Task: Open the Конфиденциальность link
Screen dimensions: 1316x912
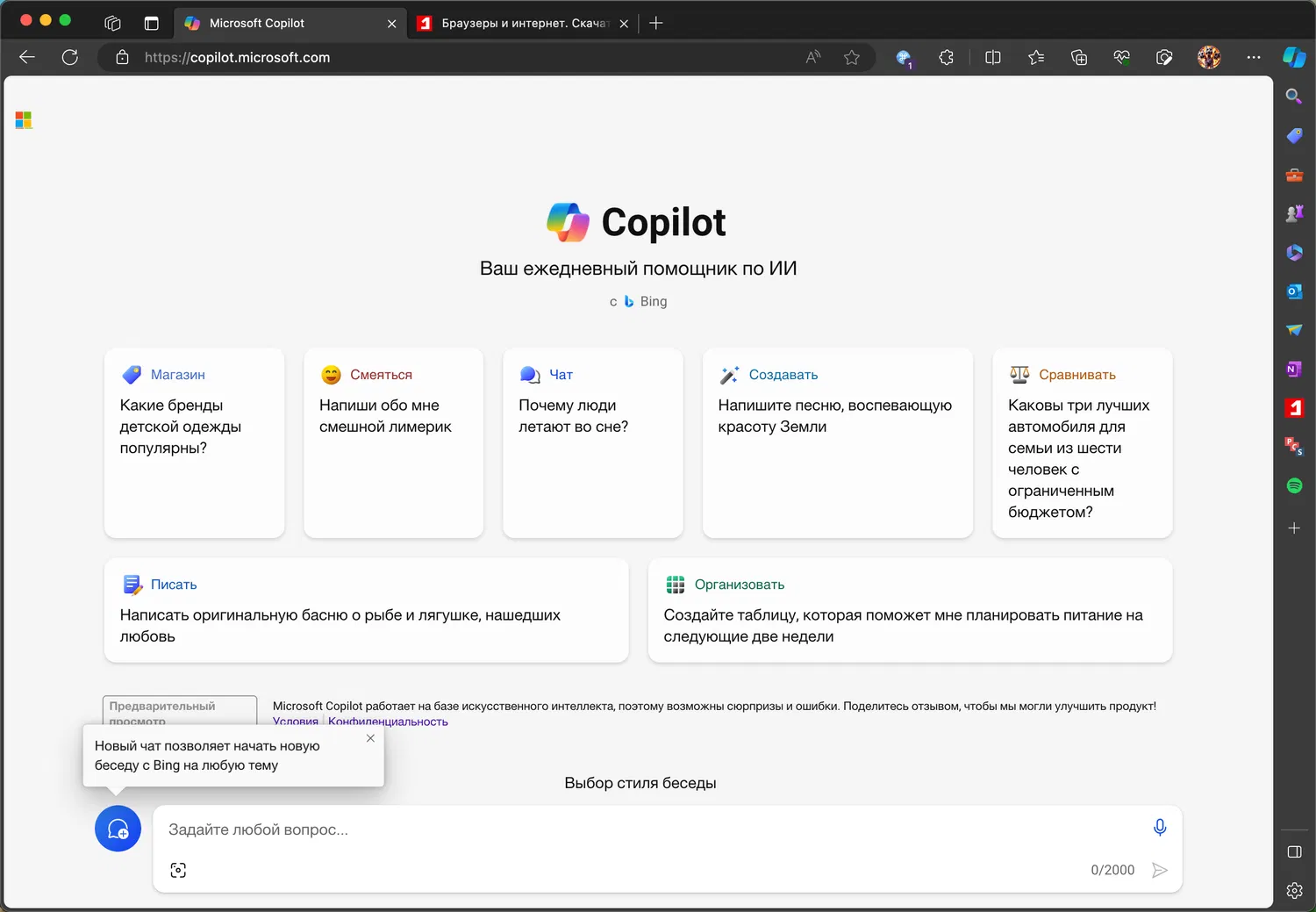Action: 388,722
